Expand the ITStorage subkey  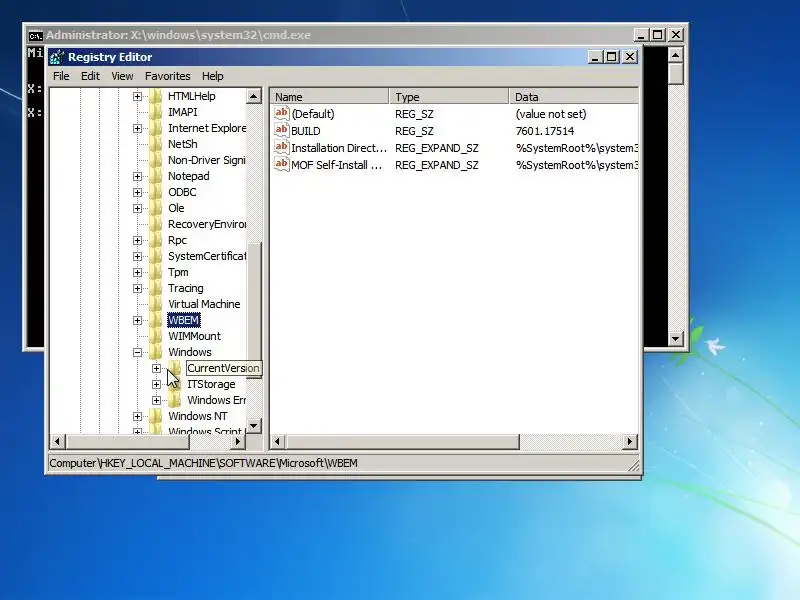[x=156, y=384]
